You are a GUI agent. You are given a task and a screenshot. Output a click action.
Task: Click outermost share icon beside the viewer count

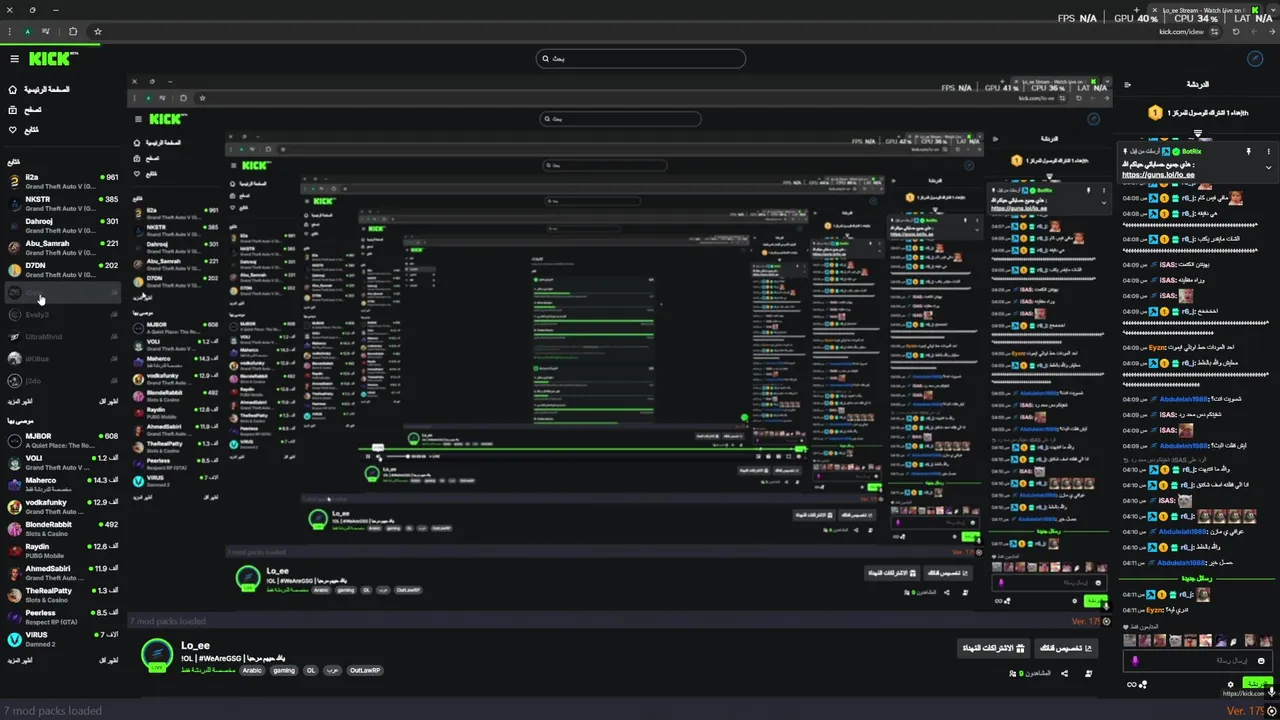tap(1064, 673)
